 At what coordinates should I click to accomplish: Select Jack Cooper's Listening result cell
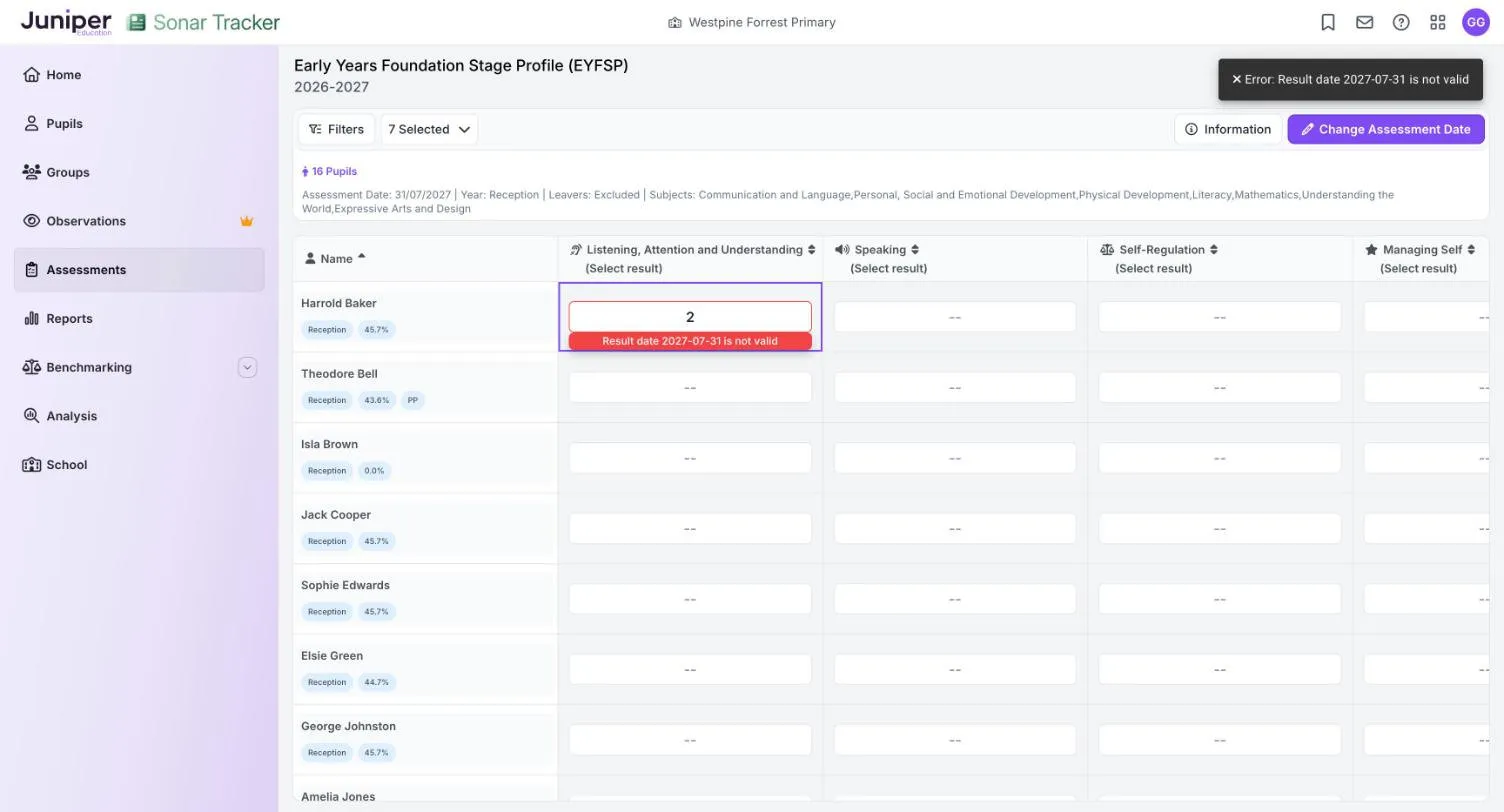pyautogui.click(x=690, y=528)
